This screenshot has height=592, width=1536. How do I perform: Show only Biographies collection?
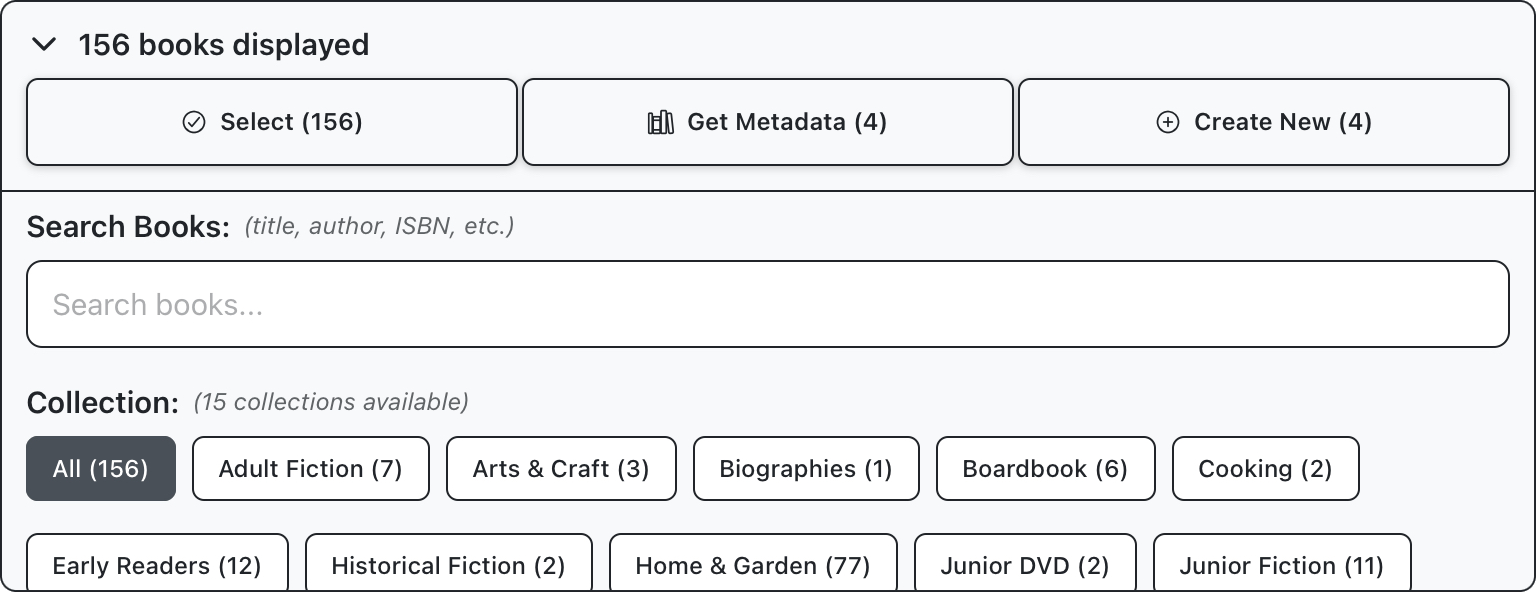click(x=805, y=468)
